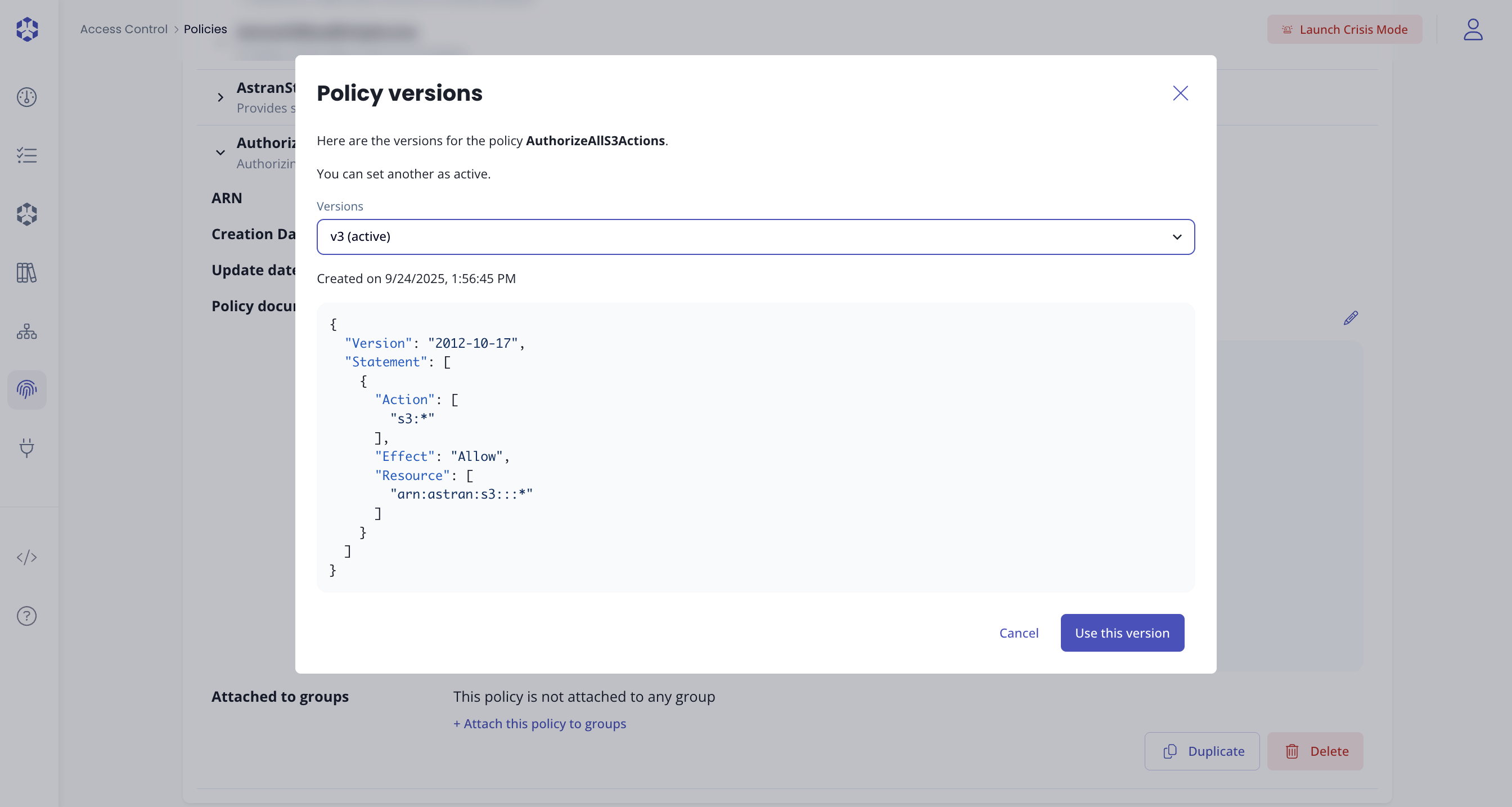Open the plug integrations sidebar icon

click(27, 447)
